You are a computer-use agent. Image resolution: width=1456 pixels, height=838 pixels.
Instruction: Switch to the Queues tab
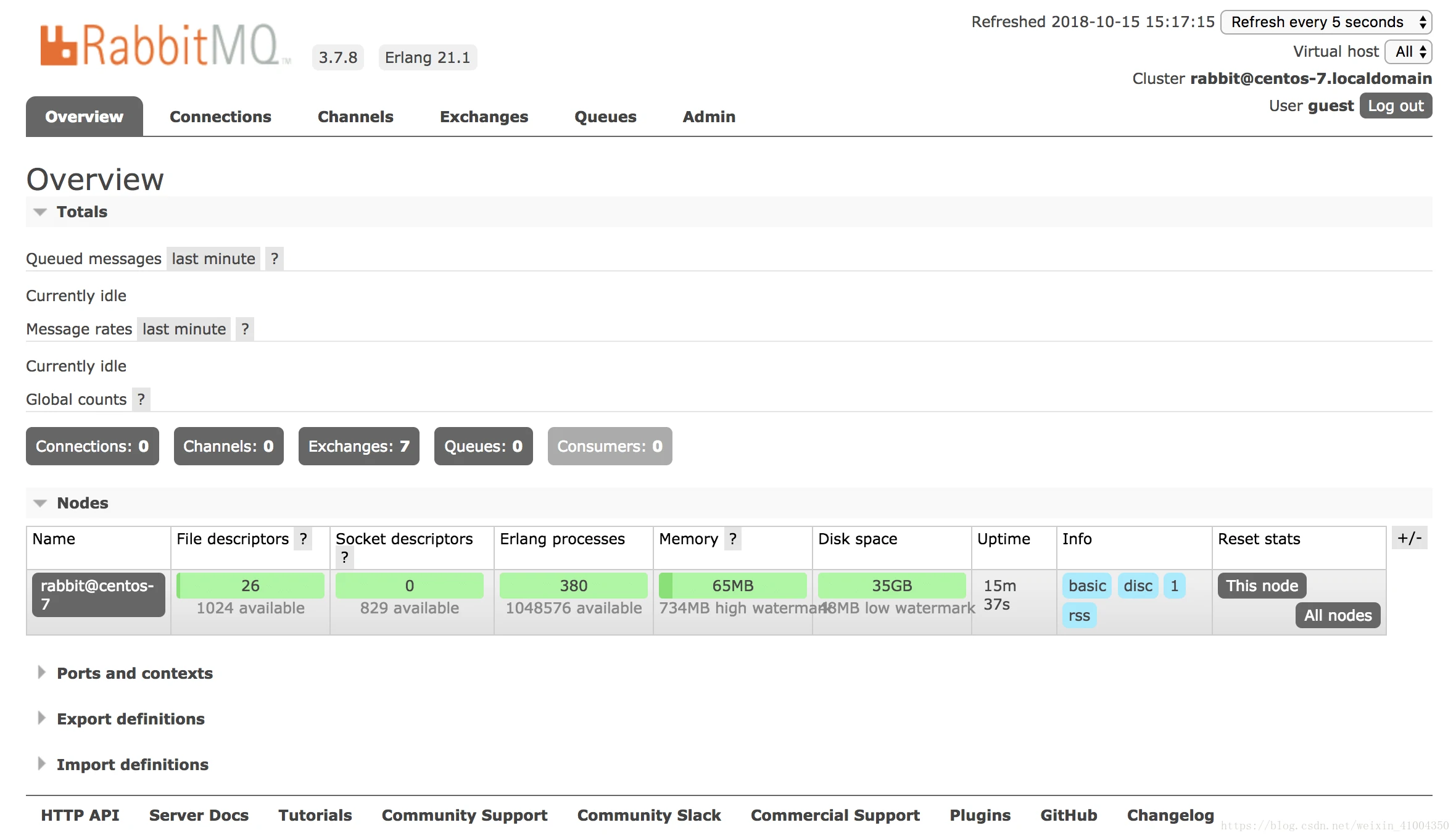coord(605,117)
